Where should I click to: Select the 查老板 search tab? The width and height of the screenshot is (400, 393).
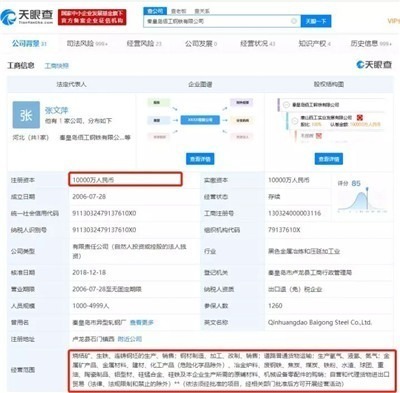click(x=178, y=11)
